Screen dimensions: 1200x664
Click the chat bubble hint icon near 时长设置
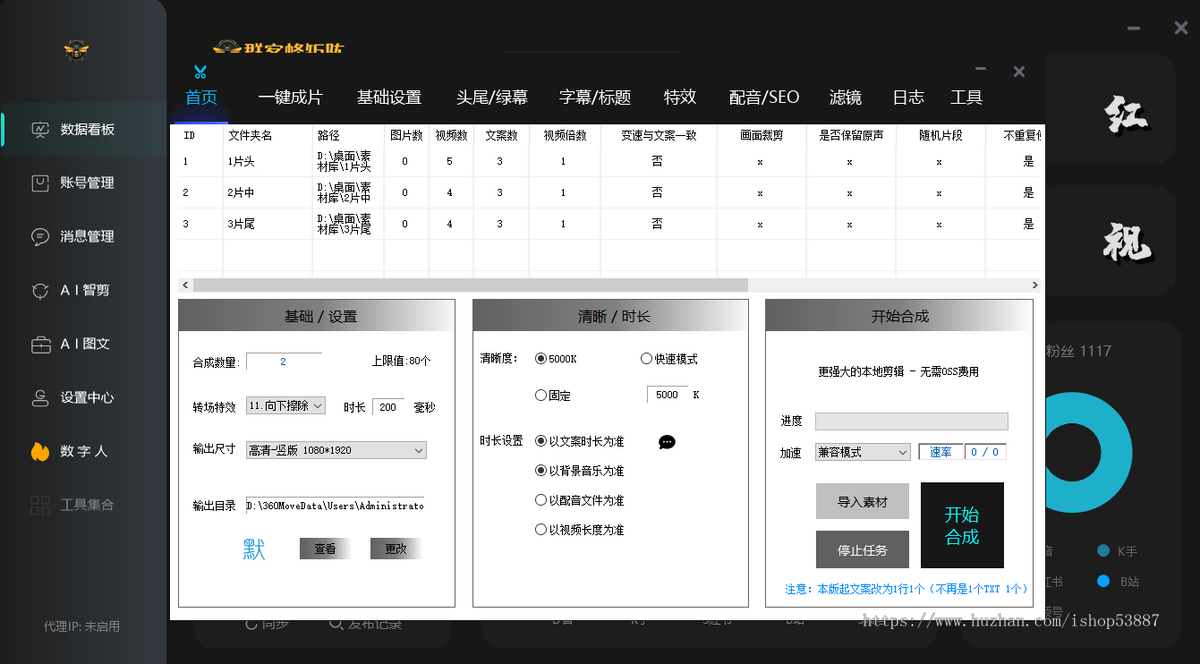[x=667, y=442]
